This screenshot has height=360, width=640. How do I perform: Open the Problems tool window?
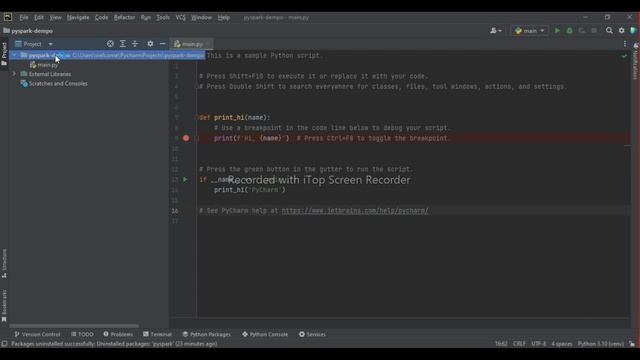(118, 334)
